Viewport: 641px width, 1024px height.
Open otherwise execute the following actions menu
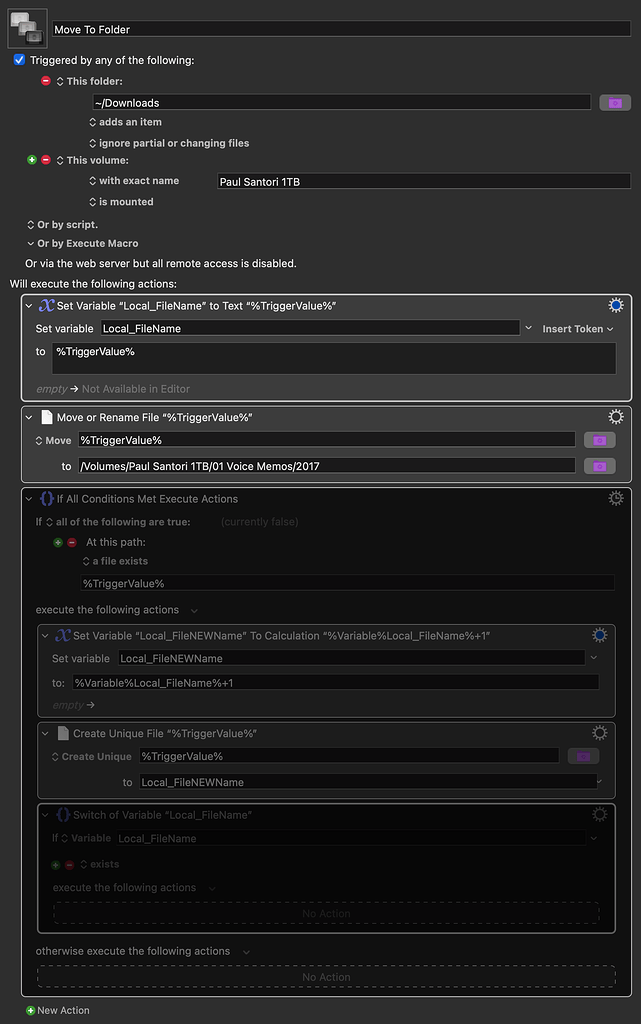pos(246,952)
